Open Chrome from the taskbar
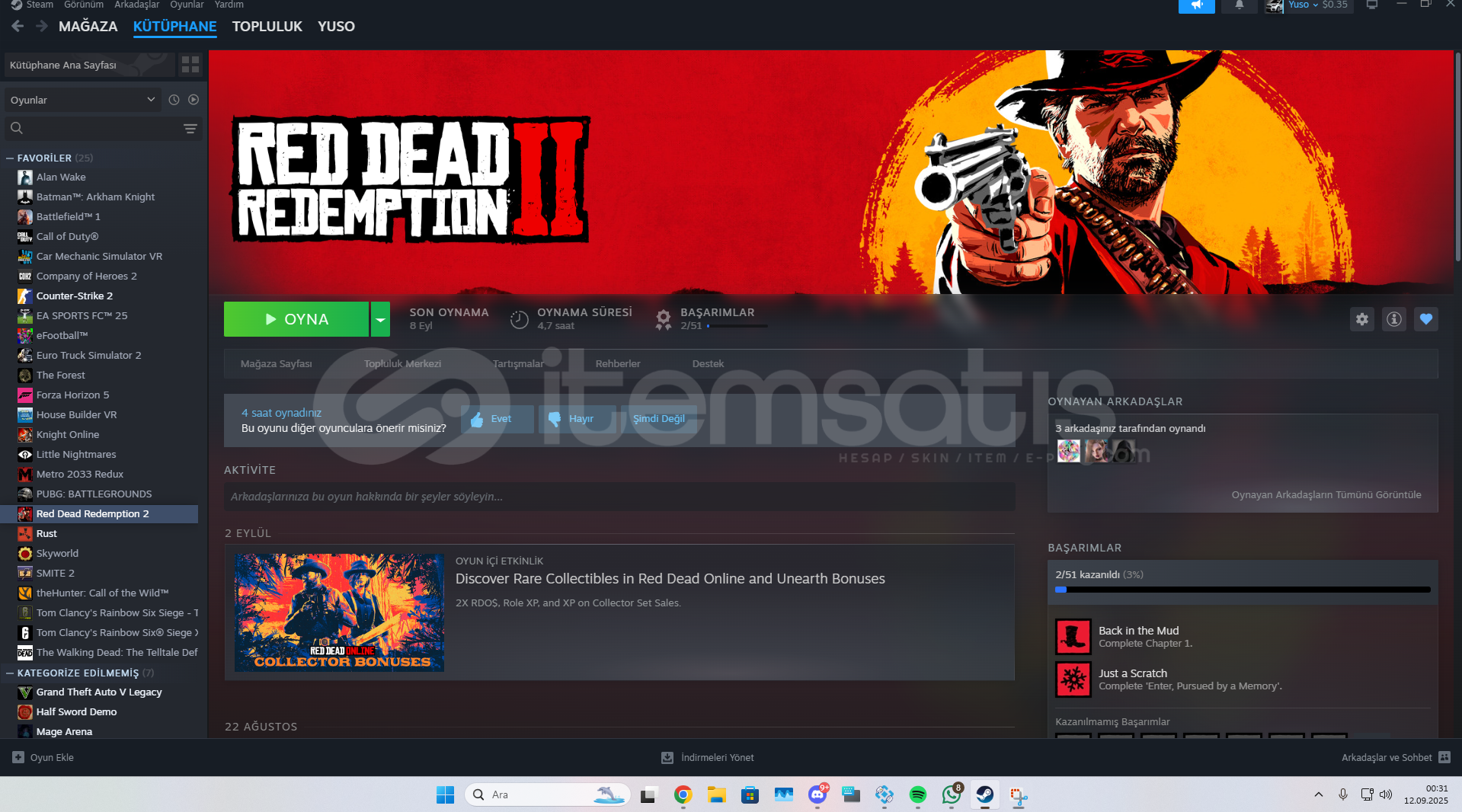The height and width of the screenshot is (812, 1462). (683, 794)
